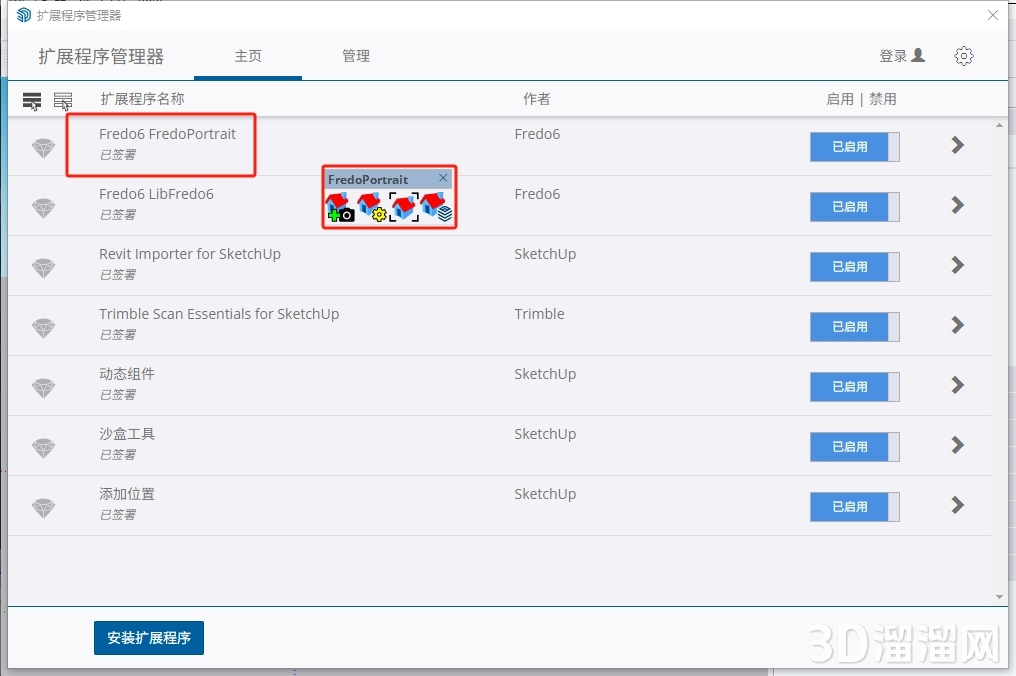The height and width of the screenshot is (676, 1016).
Task: Close the FredoPortrait floating toolbar
Action: pyautogui.click(x=443, y=178)
